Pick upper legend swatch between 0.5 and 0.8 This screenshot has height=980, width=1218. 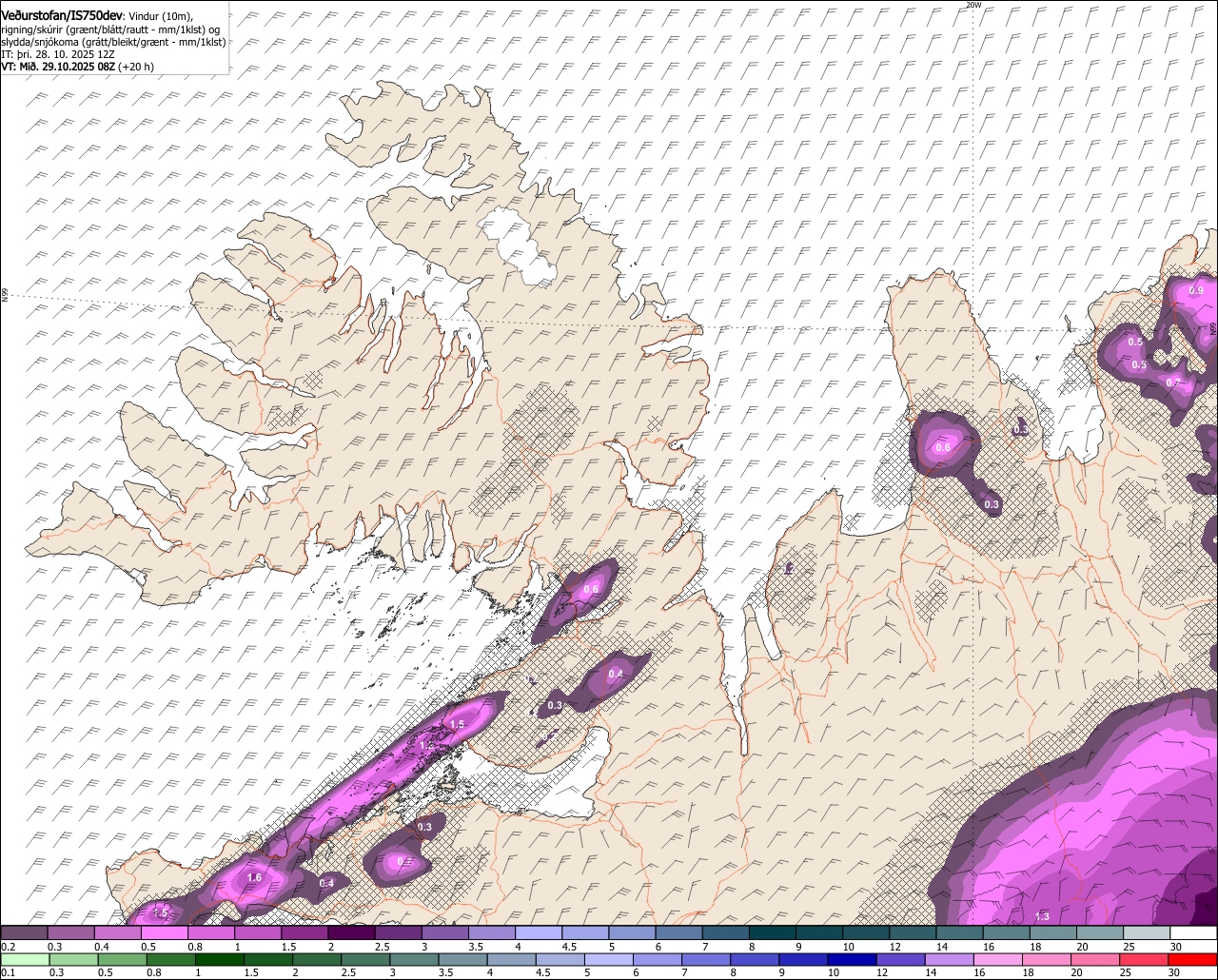pyautogui.click(x=164, y=933)
